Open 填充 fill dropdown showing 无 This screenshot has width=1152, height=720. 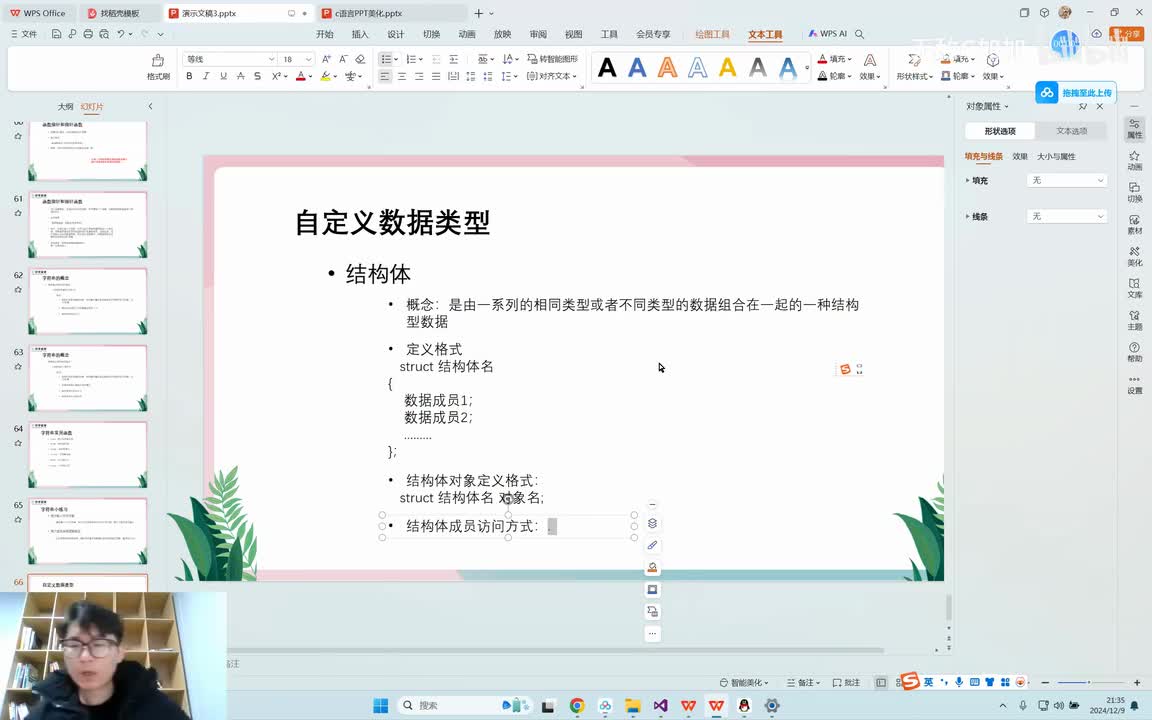(x=1067, y=180)
